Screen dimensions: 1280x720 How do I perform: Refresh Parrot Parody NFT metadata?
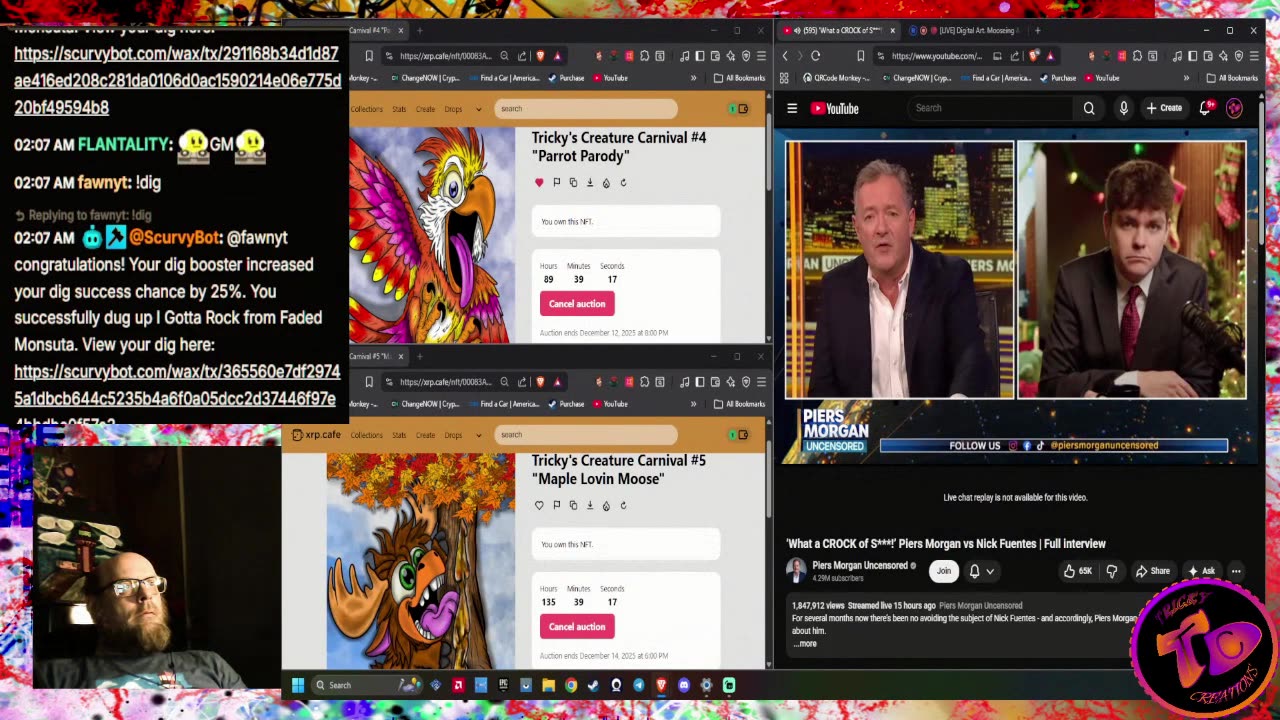tap(623, 183)
